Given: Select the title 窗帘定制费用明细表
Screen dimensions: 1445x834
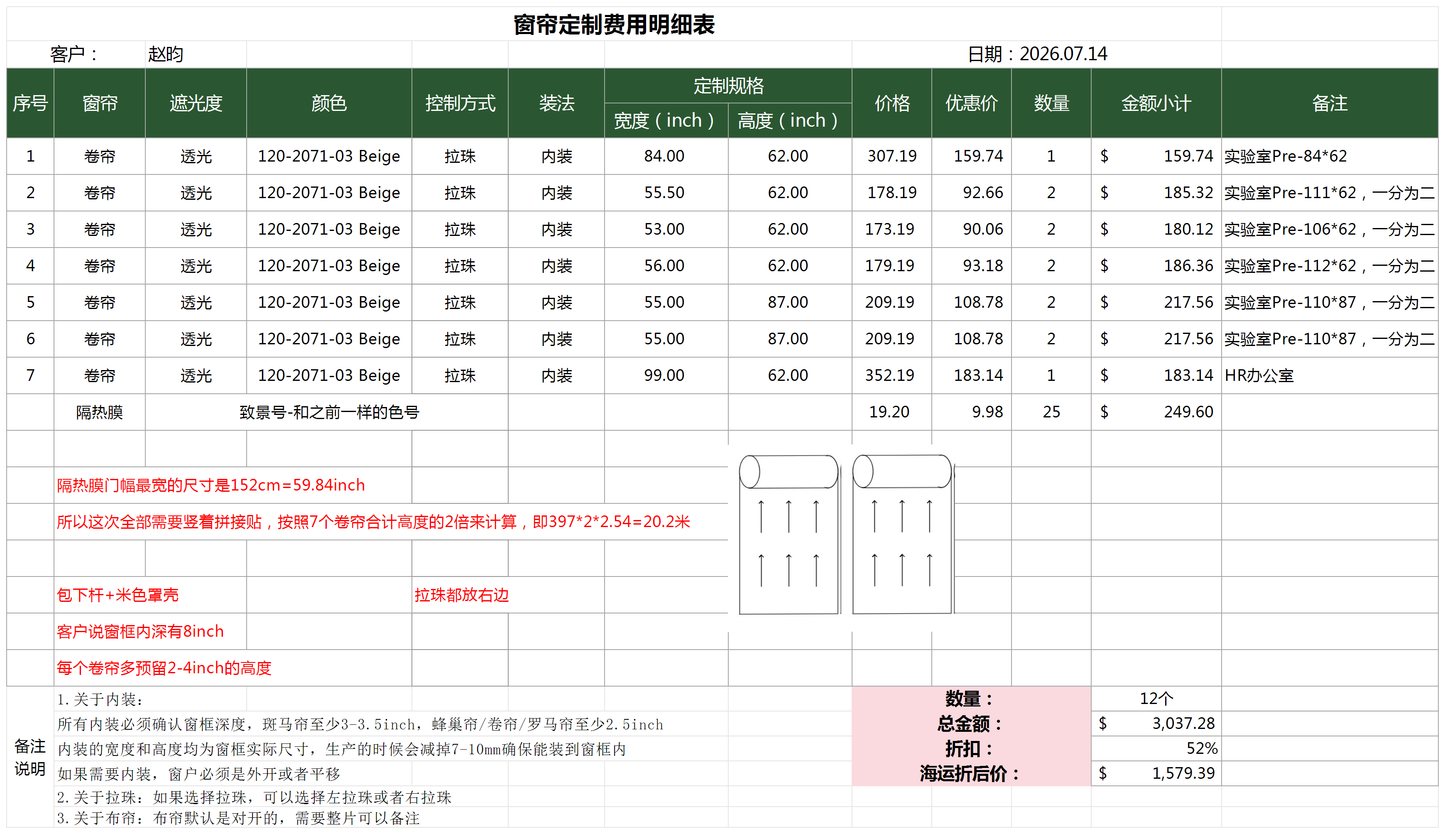Looking at the screenshot, I should tap(614, 25).
